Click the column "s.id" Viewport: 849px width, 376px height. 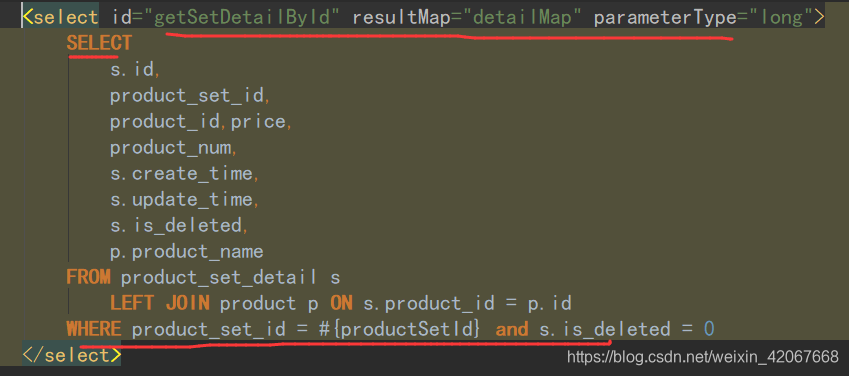coord(132,69)
